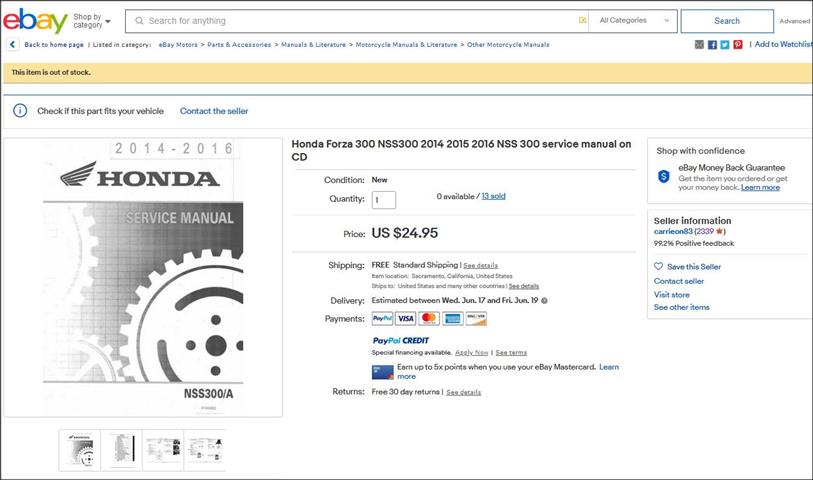Click in the search text field
The image size is (813, 480).
click(x=360, y=21)
